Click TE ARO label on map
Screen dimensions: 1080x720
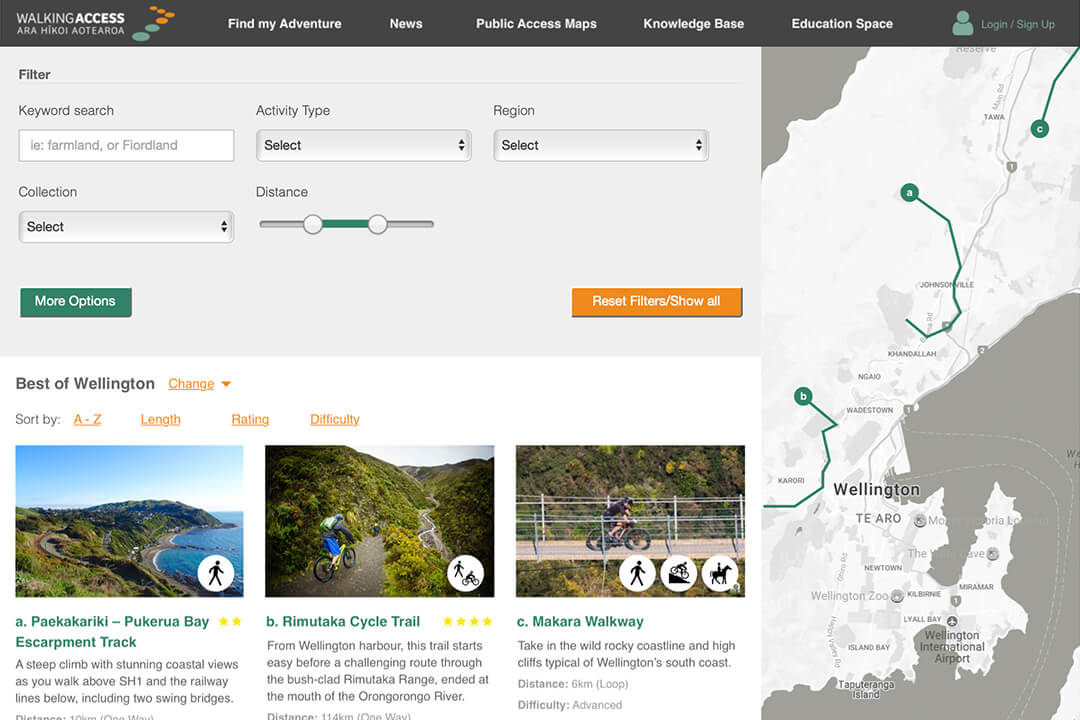pyautogui.click(x=878, y=518)
